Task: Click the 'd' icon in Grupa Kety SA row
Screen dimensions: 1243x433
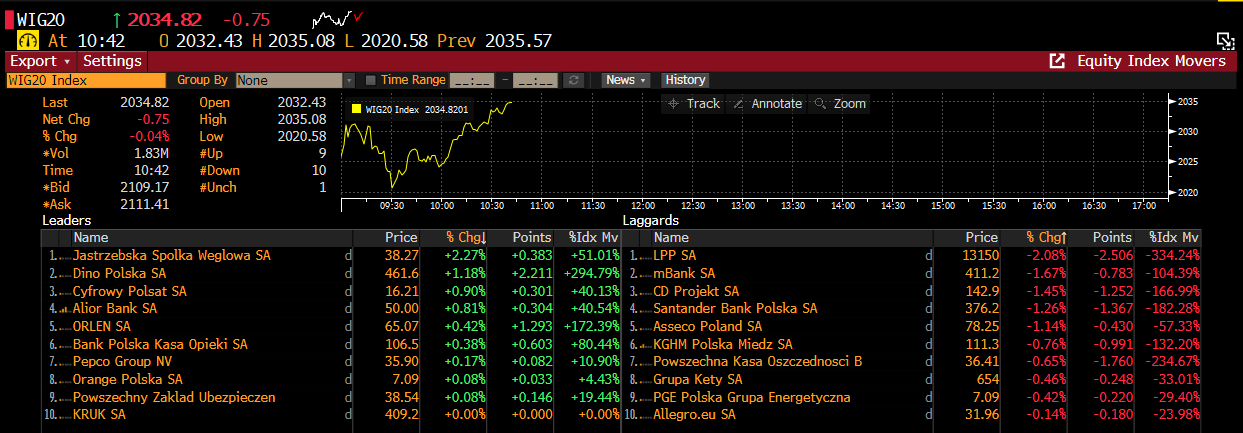Action: pyautogui.click(x=928, y=379)
